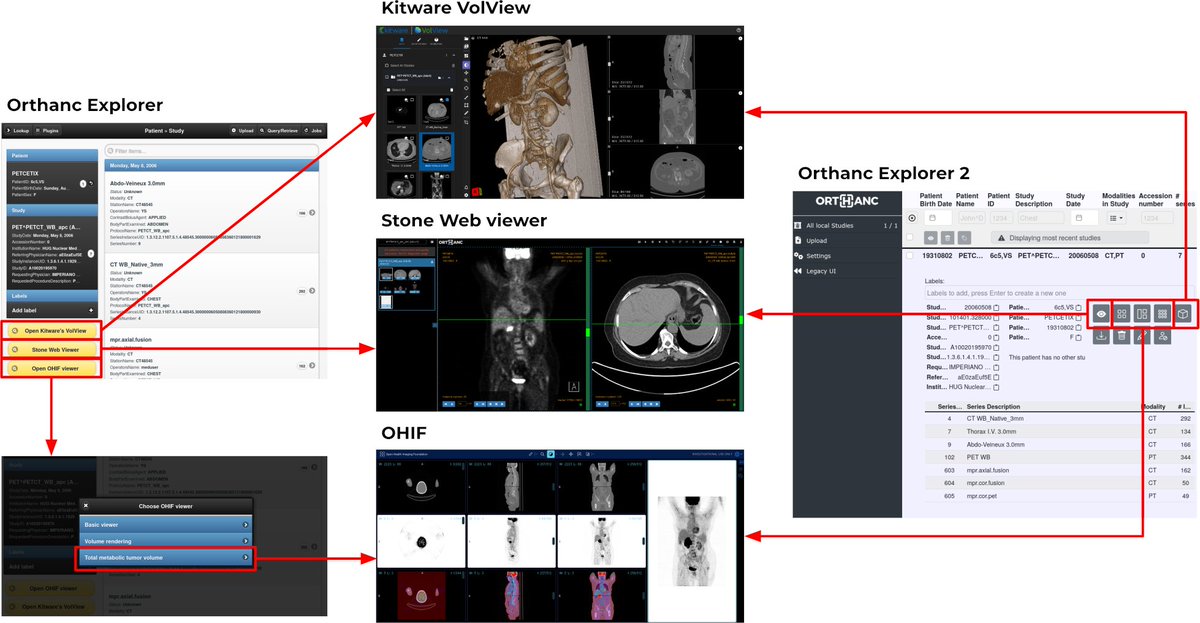Select the Thorax I.V. 3.0mm series row
Viewport: 1200px width, 623px height.
[x=1058, y=431]
